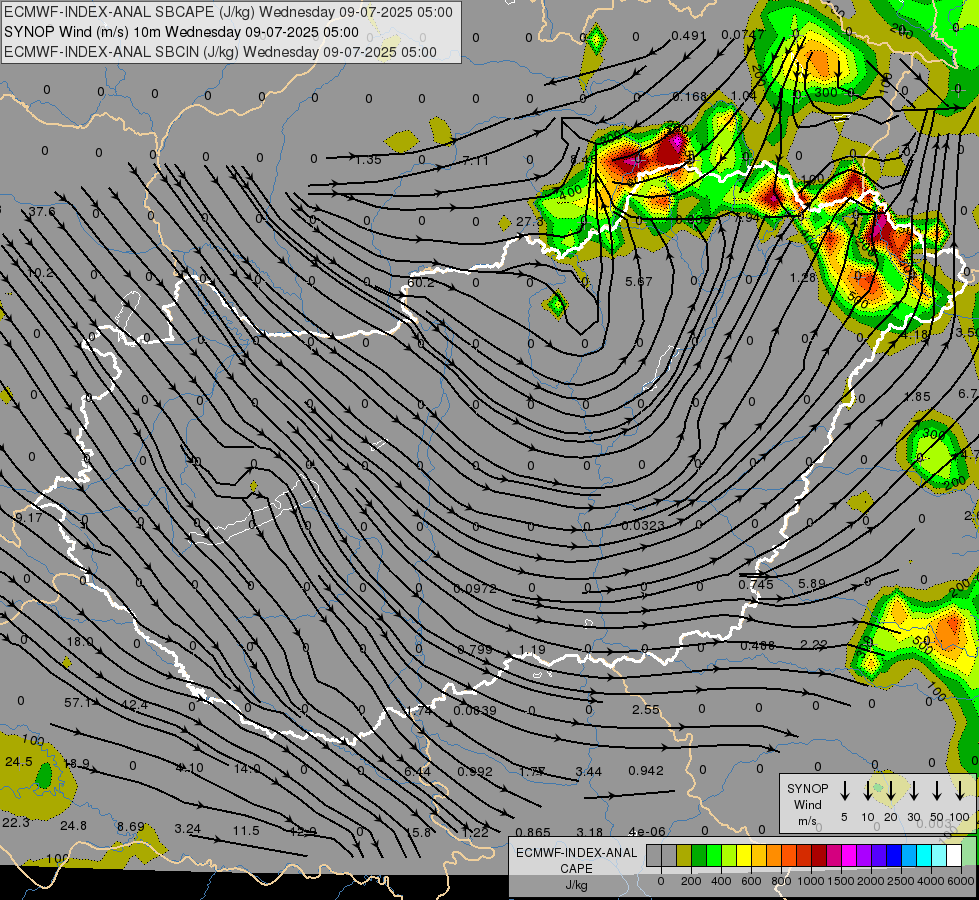Click the 4.18 value on the map
Viewport: 979px width, 900px height.
[x=915, y=335]
